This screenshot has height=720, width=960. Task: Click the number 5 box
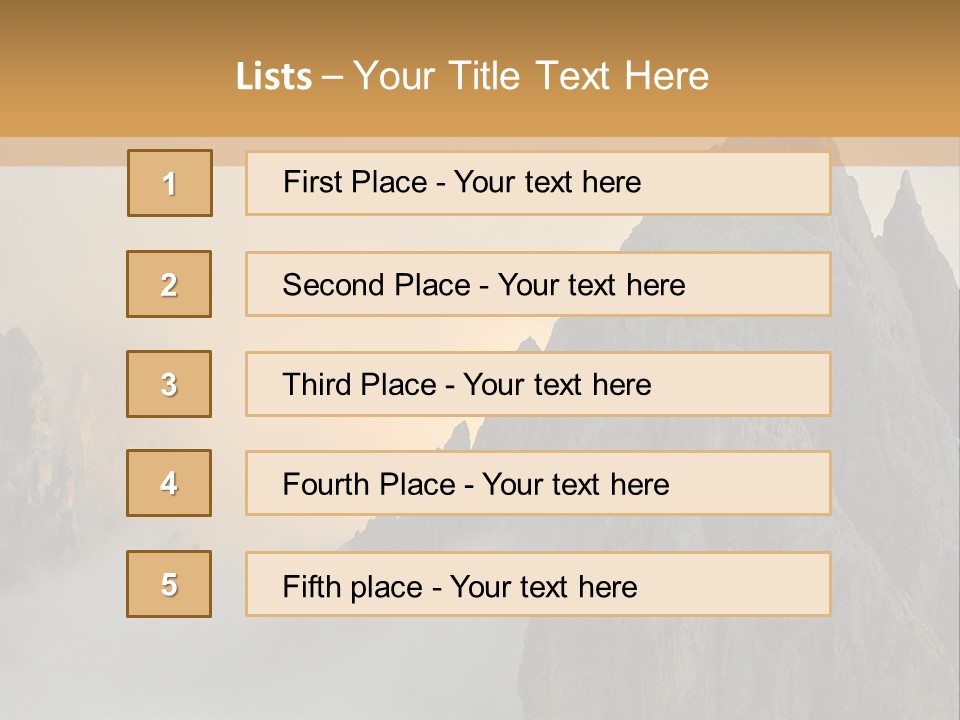(x=169, y=584)
